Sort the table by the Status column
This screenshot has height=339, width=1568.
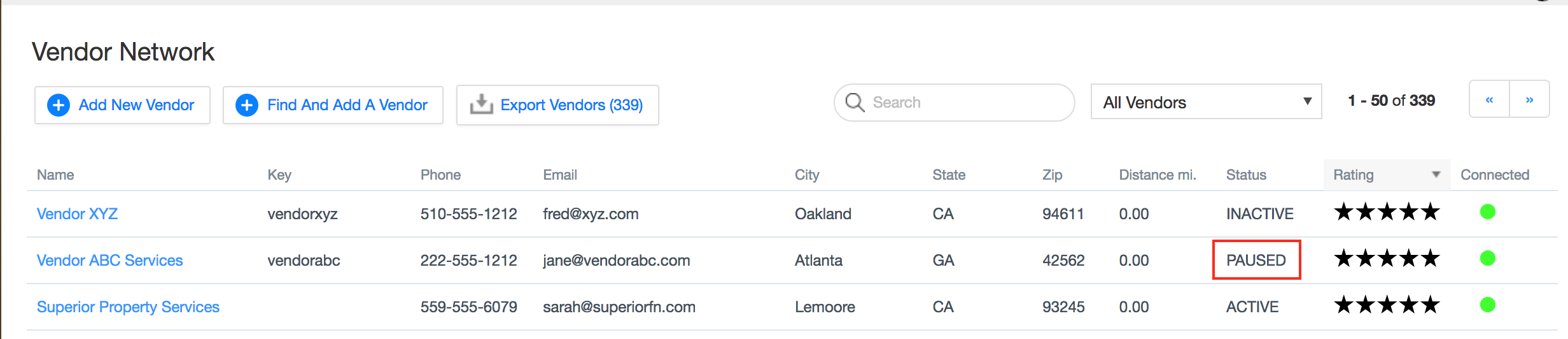pos(1246,175)
